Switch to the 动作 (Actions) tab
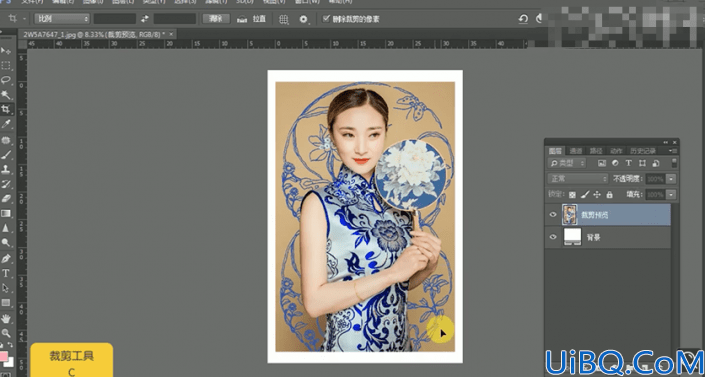The width and height of the screenshot is (705, 377). coord(616,151)
